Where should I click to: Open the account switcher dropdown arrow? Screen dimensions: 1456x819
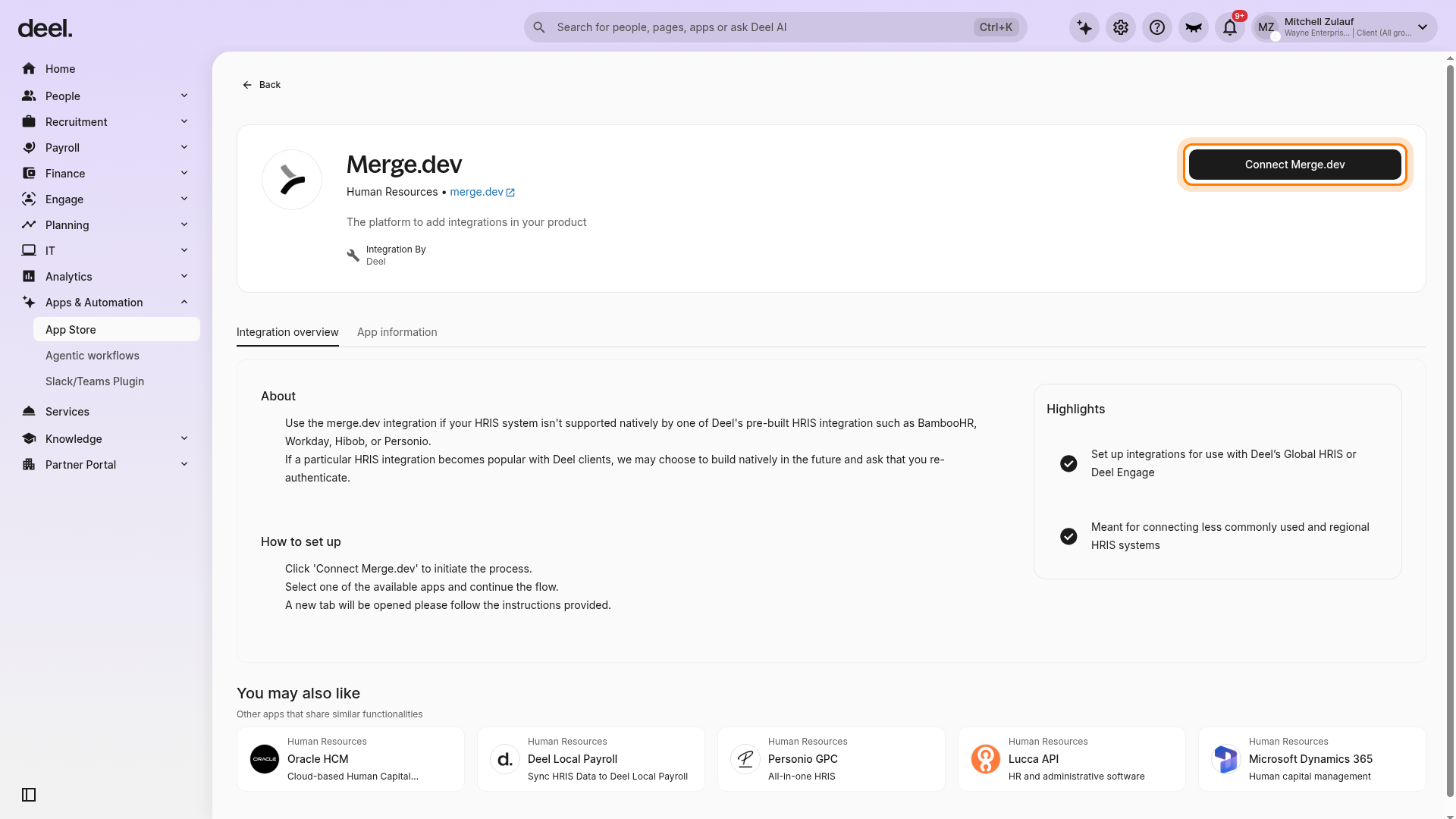tap(1423, 27)
